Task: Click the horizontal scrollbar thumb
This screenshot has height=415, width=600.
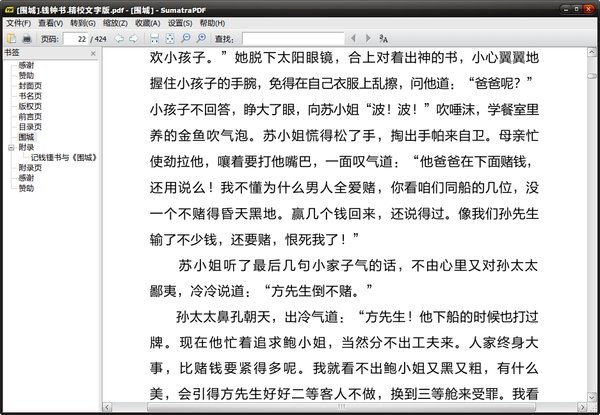Action: pyautogui.click(x=341, y=407)
